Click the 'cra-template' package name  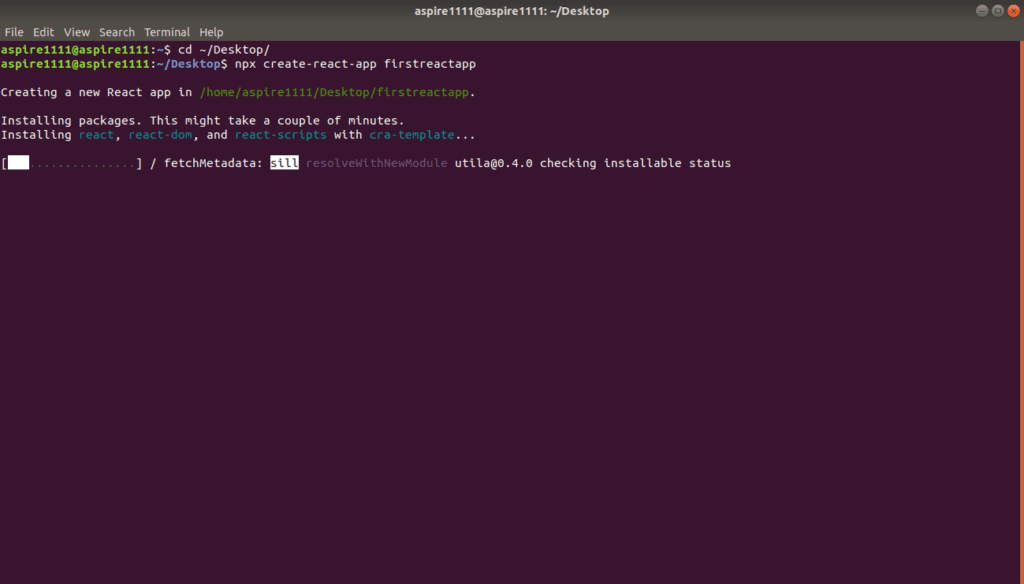point(411,135)
